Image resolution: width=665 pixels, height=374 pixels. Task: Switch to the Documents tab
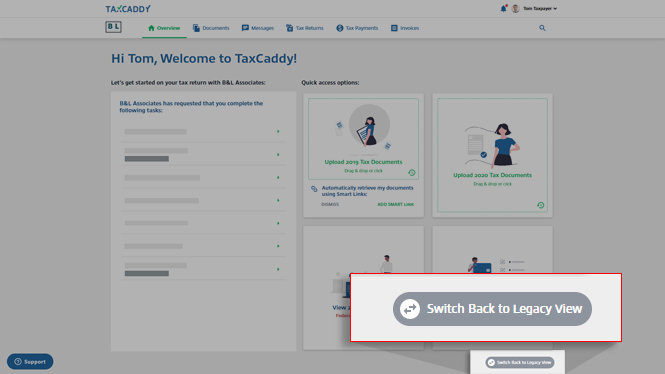pos(211,28)
